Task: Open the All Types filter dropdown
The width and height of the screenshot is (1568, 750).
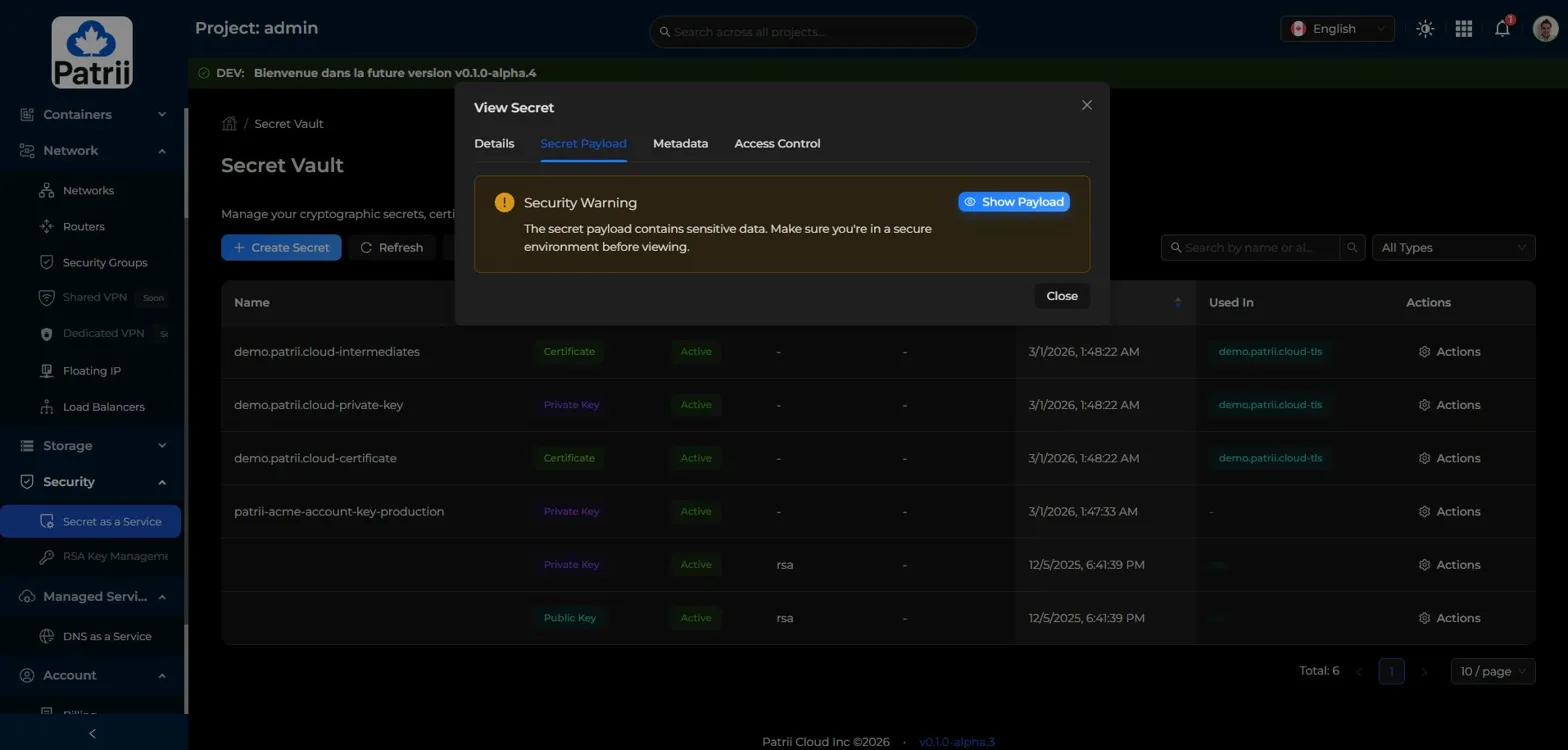Action: pos(1454,247)
